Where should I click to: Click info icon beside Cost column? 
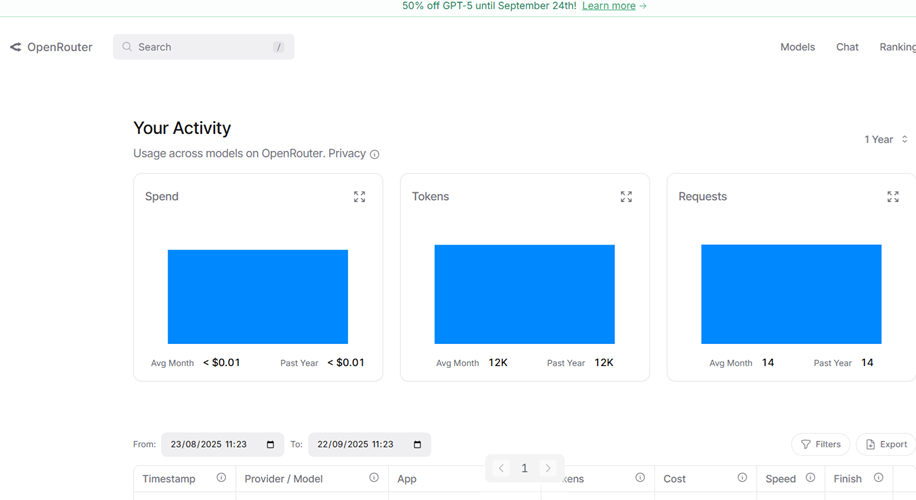tap(742, 478)
